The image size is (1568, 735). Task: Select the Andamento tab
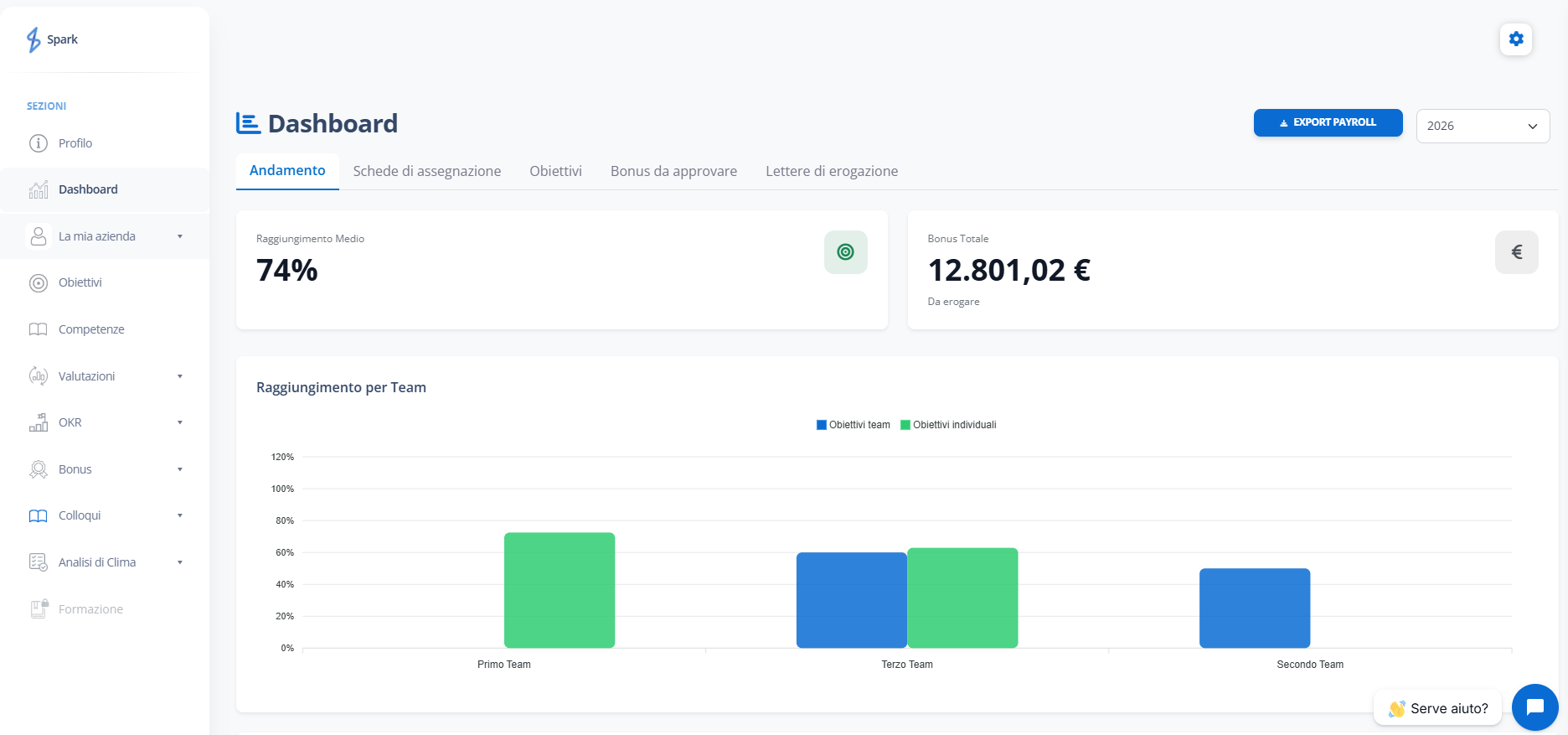pyautogui.click(x=287, y=171)
